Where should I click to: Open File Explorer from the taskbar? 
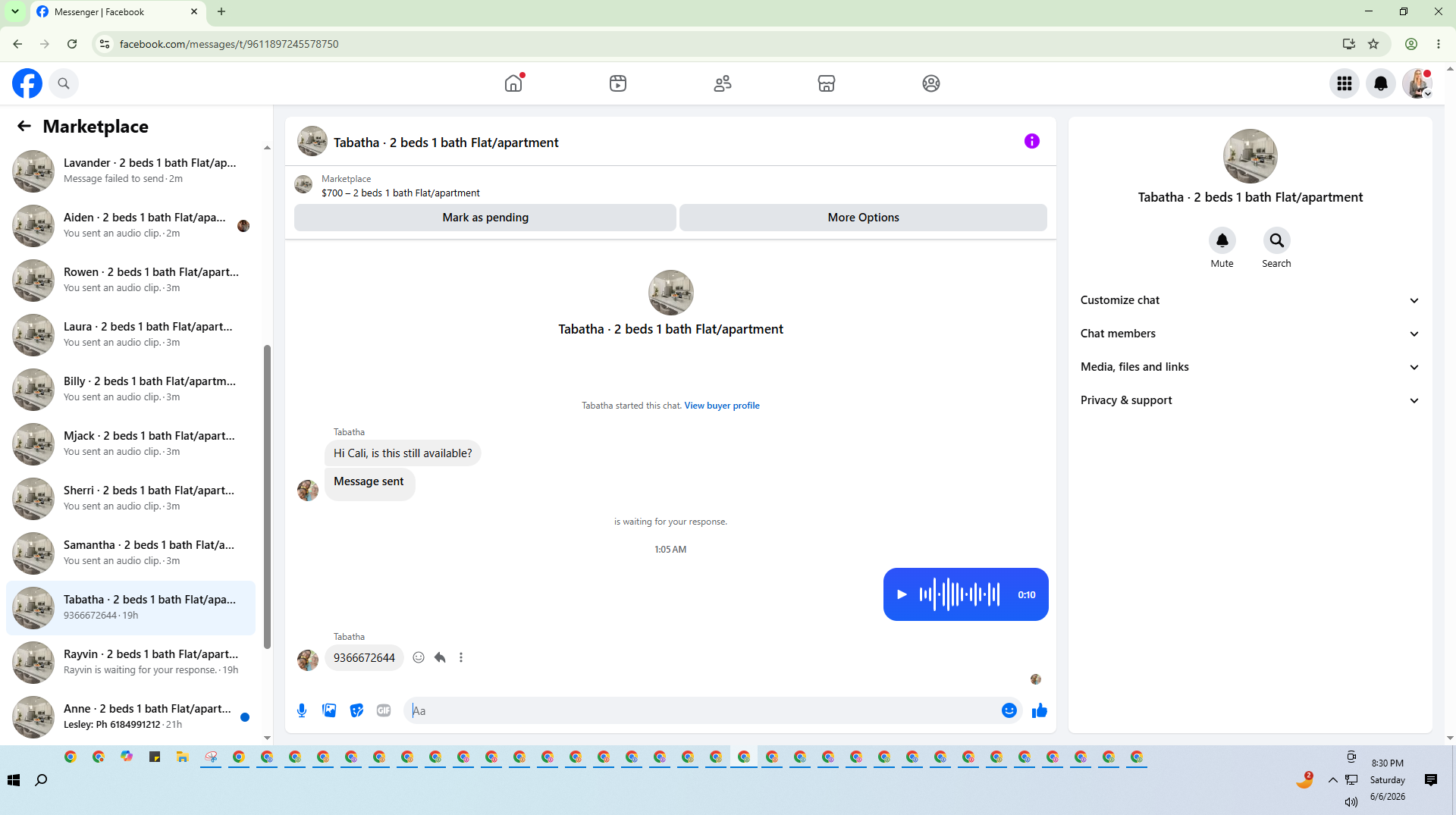[x=183, y=757]
